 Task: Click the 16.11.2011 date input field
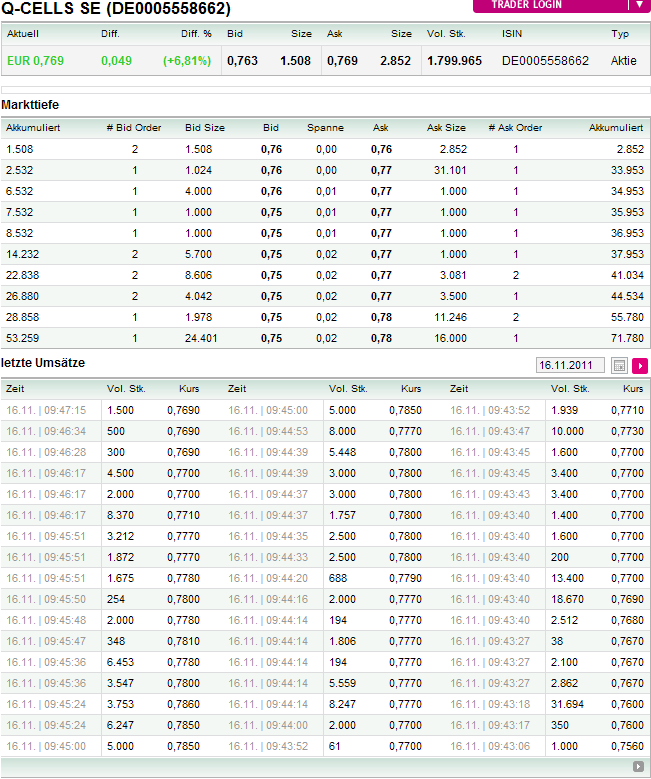point(570,366)
